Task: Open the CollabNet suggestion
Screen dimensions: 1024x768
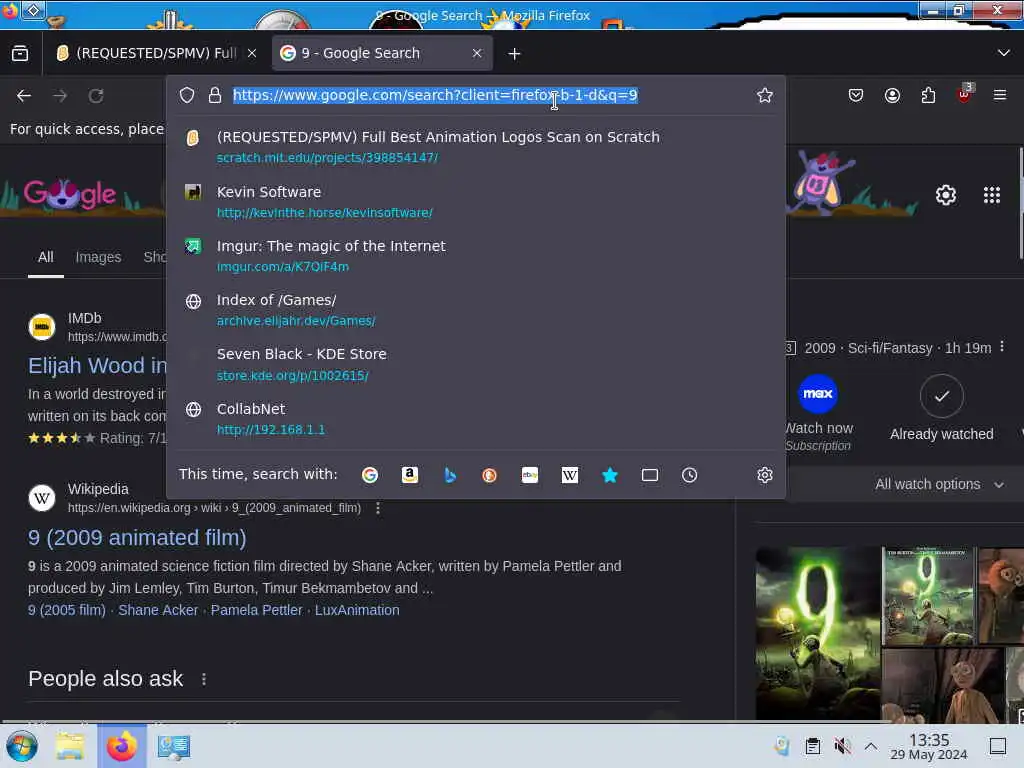Action: pyautogui.click(x=475, y=419)
